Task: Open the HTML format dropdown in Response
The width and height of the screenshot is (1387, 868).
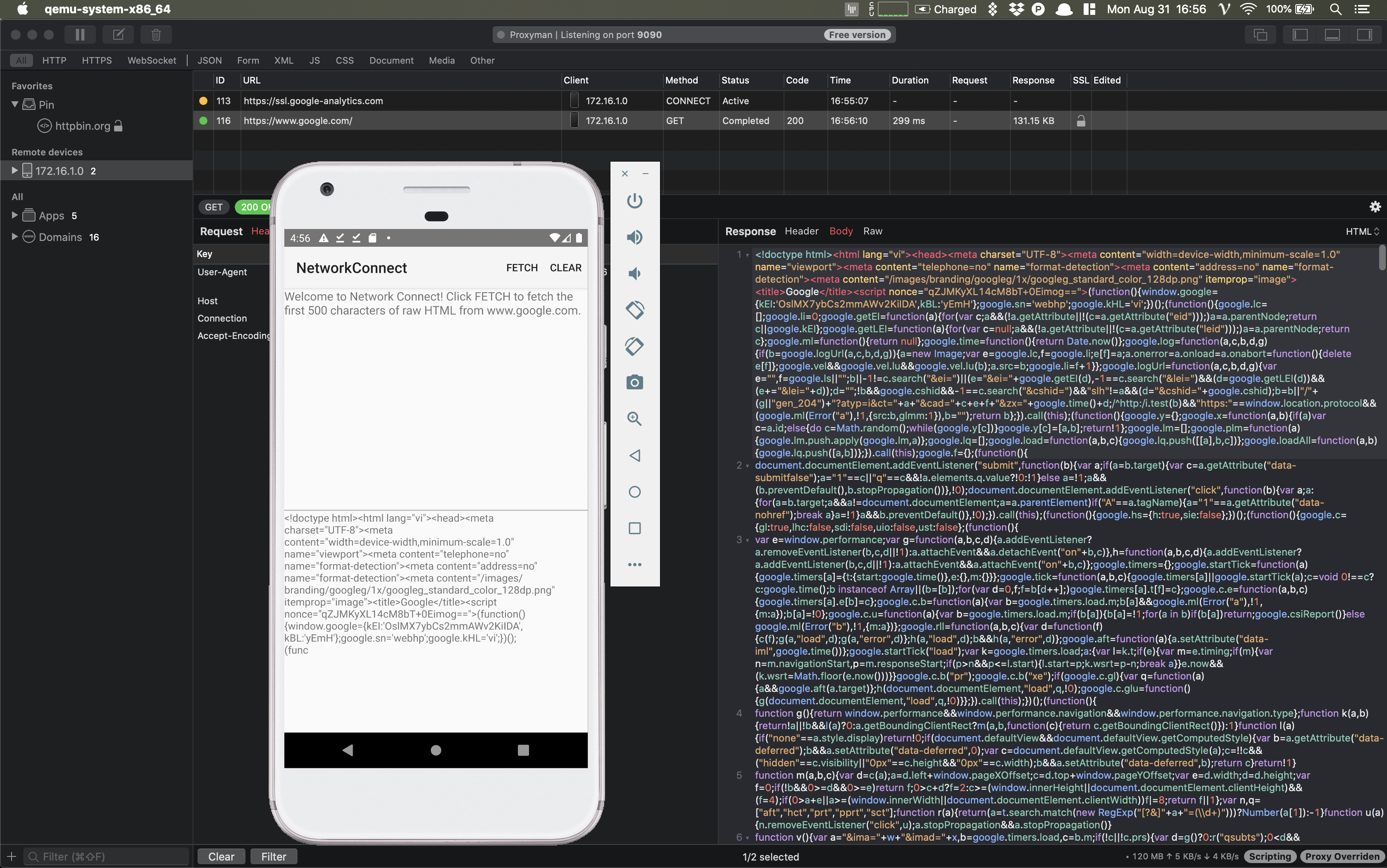Action: click(x=1362, y=231)
